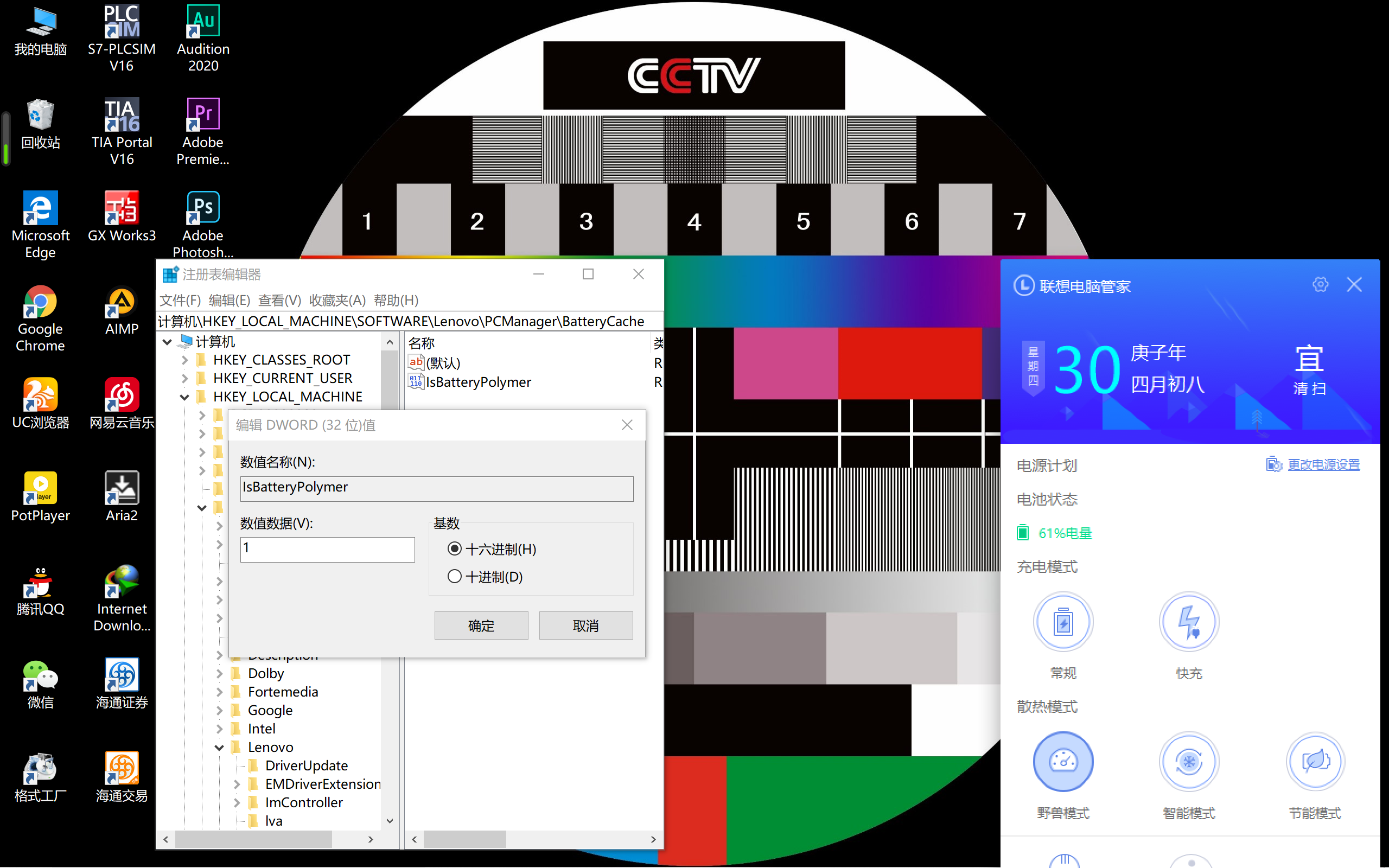Image resolution: width=1389 pixels, height=868 pixels.
Task: Click the 数值名称 IsBatteryPolymer field
Action: [437, 489]
